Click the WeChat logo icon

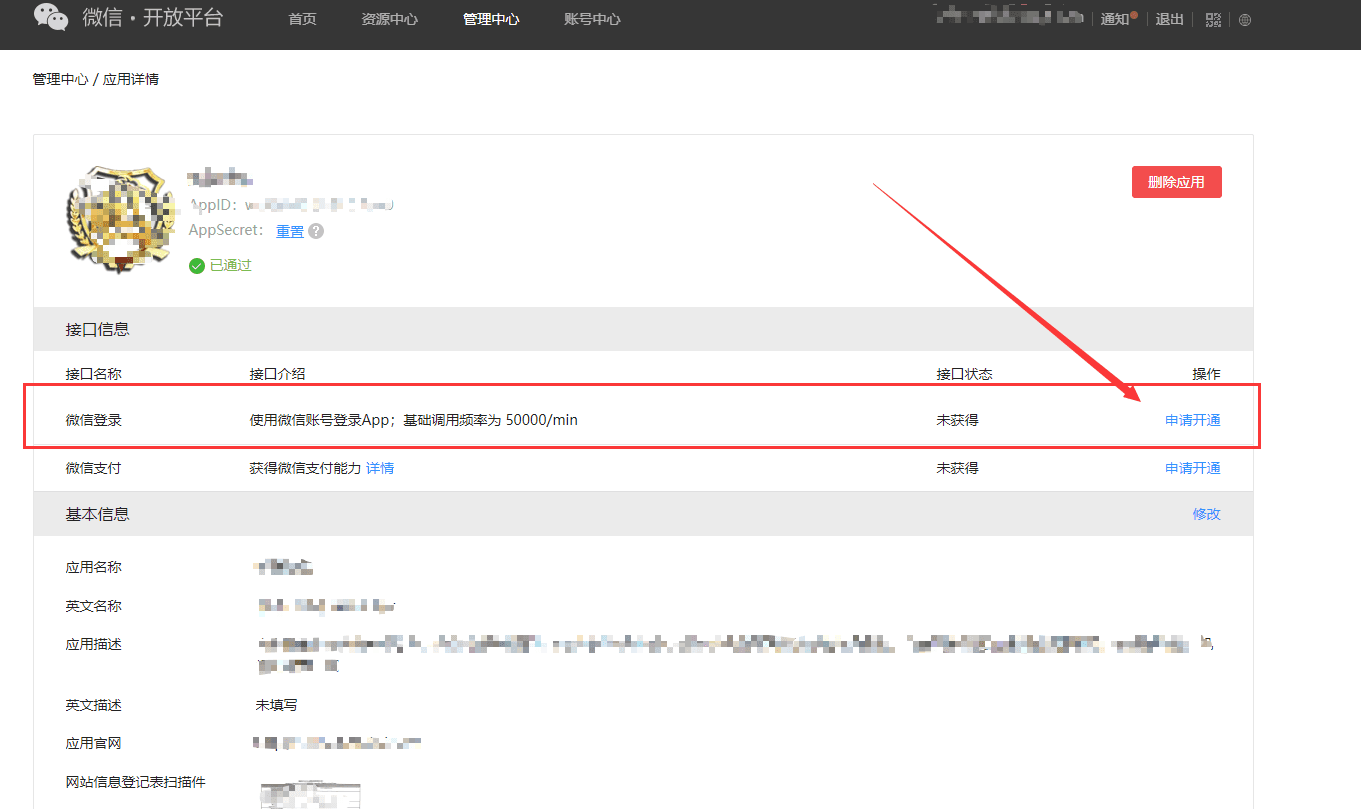coord(51,17)
